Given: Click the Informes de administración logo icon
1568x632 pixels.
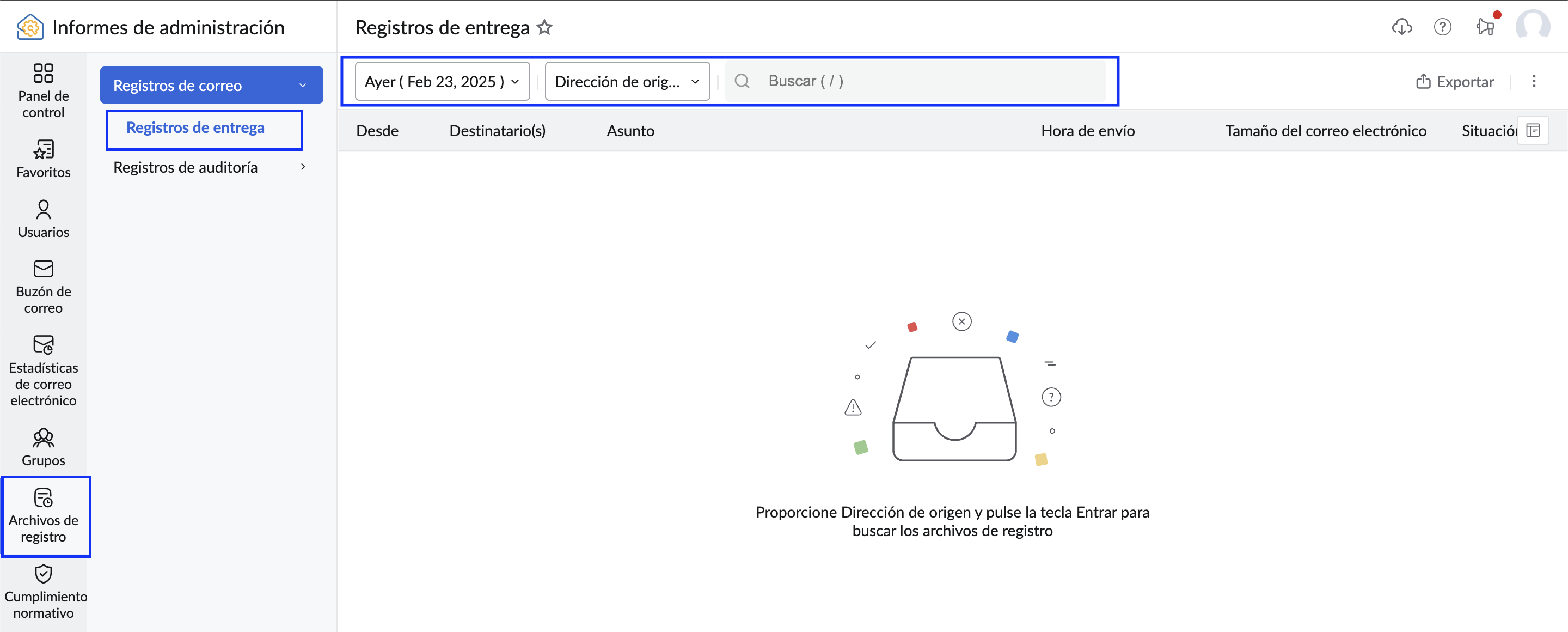Looking at the screenshot, I should click(30, 27).
